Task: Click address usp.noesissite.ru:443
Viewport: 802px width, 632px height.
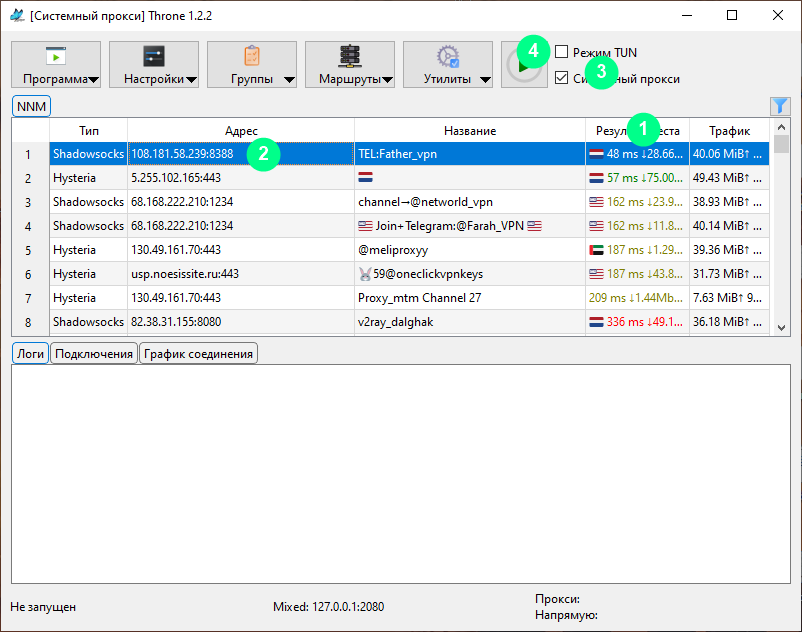Action: pos(185,274)
